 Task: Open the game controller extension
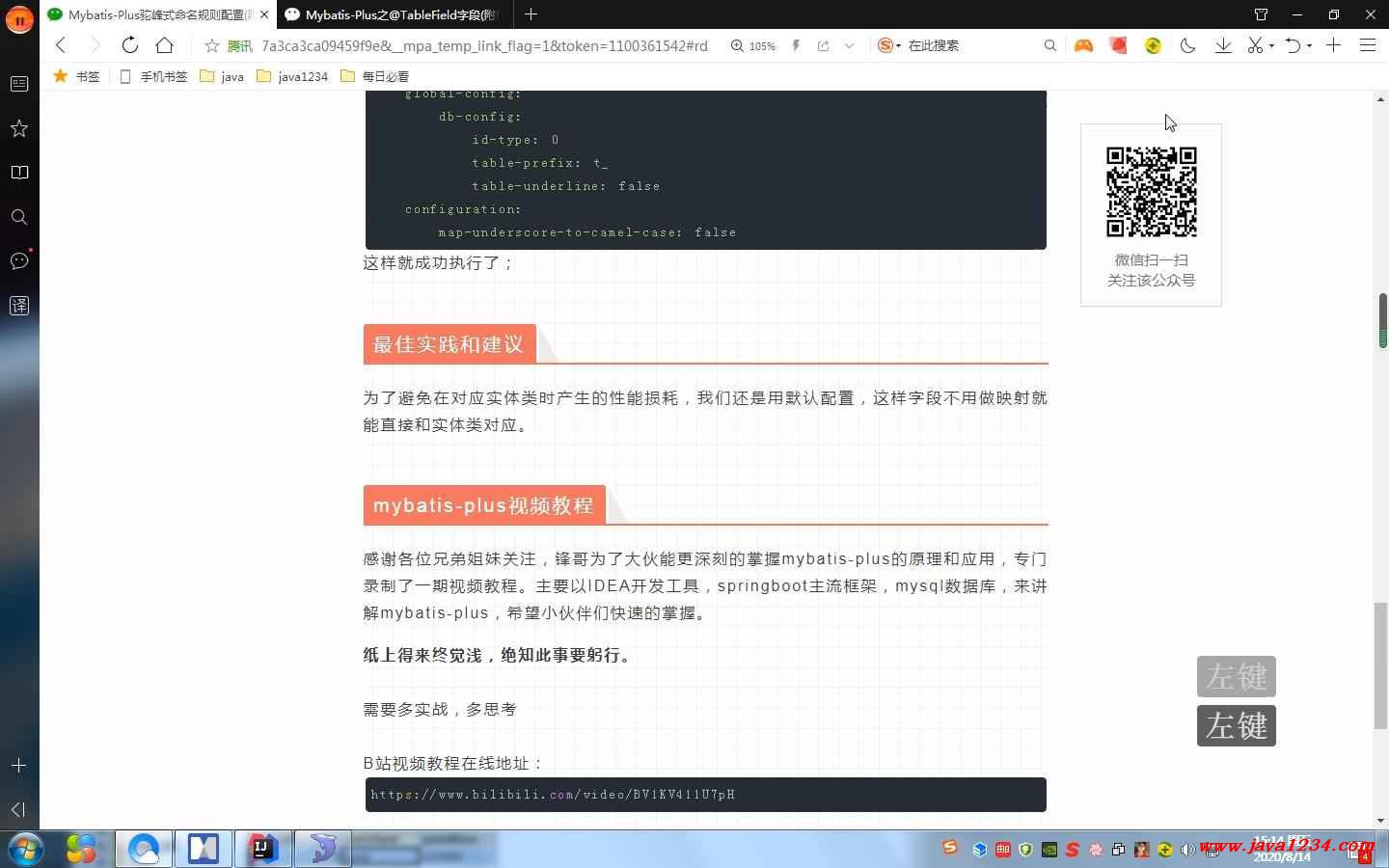click(1083, 45)
